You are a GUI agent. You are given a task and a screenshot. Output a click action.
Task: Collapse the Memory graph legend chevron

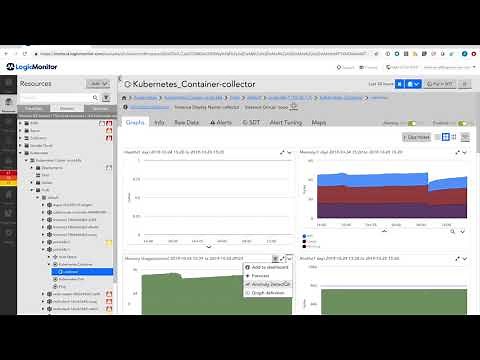tap(384, 231)
